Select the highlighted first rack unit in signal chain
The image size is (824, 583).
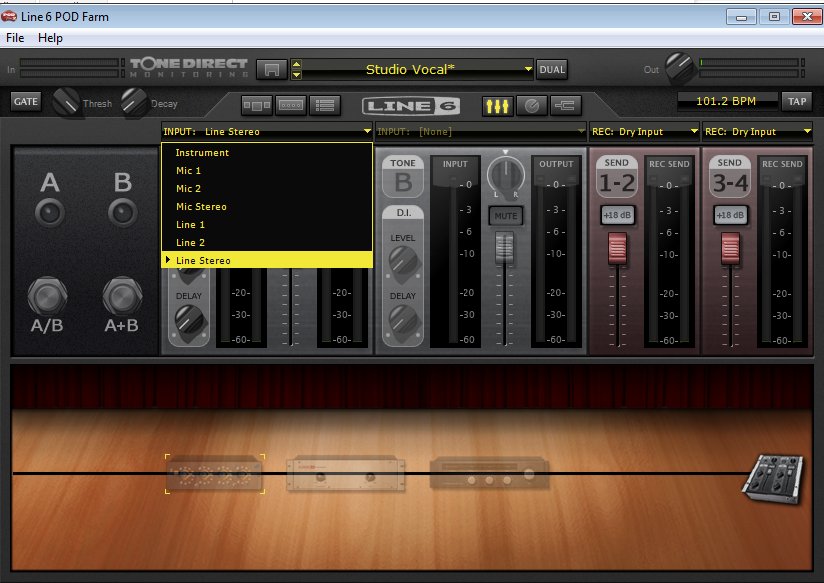click(215, 474)
